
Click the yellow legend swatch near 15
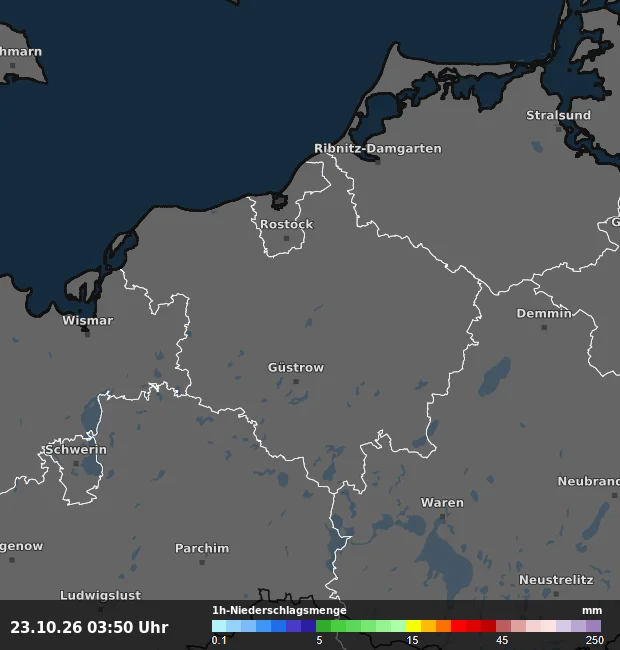coord(413,626)
